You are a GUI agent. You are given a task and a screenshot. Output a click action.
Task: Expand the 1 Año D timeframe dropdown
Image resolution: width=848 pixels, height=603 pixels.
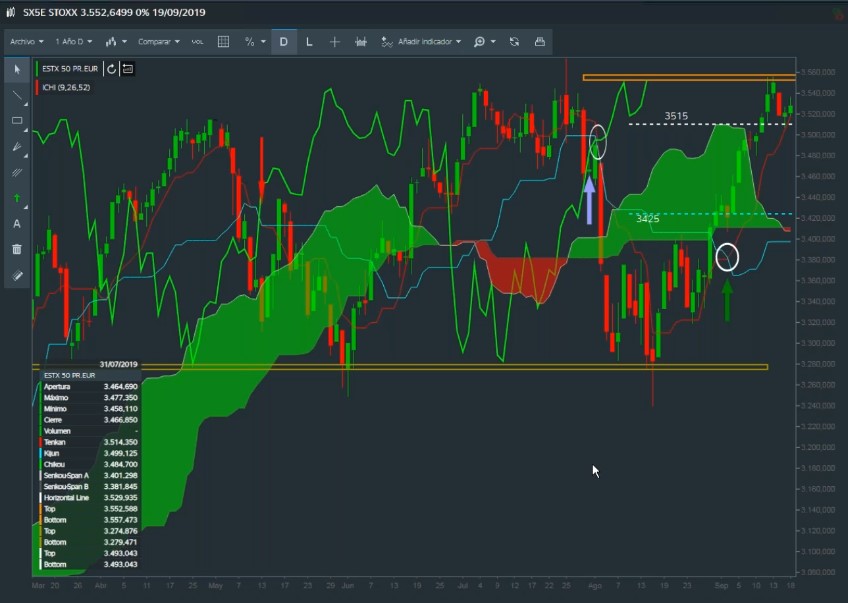point(74,42)
